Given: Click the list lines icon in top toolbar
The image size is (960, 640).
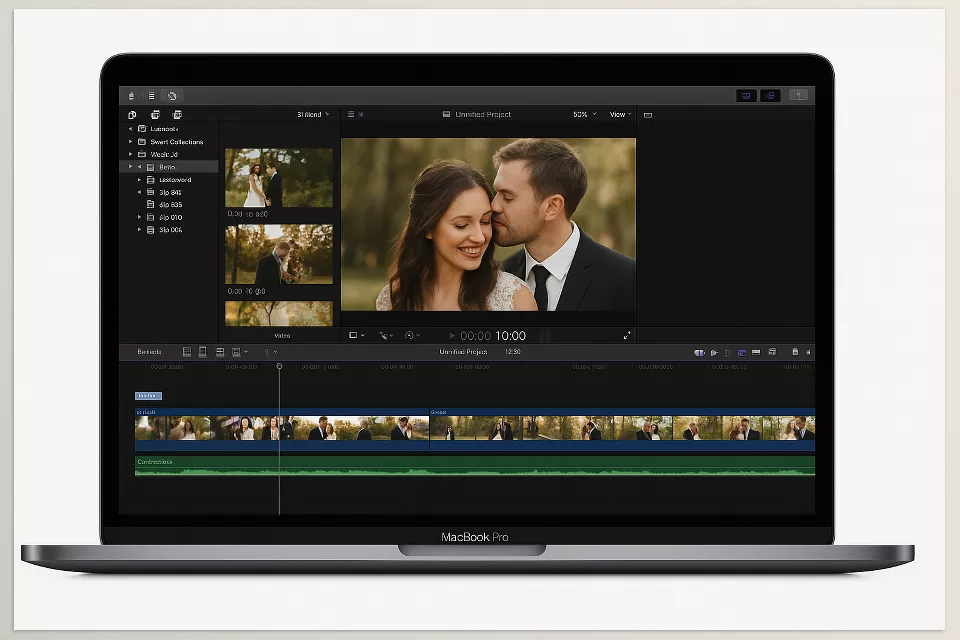Looking at the screenshot, I should pos(151,96).
